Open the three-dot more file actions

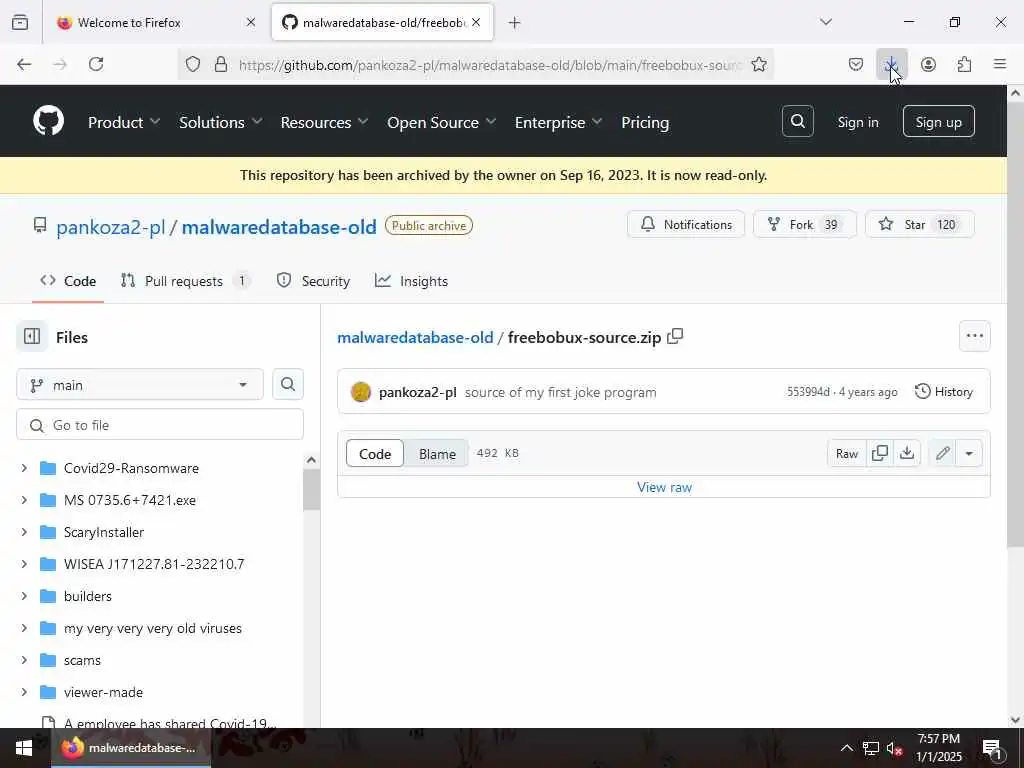[x=974, y=336]
